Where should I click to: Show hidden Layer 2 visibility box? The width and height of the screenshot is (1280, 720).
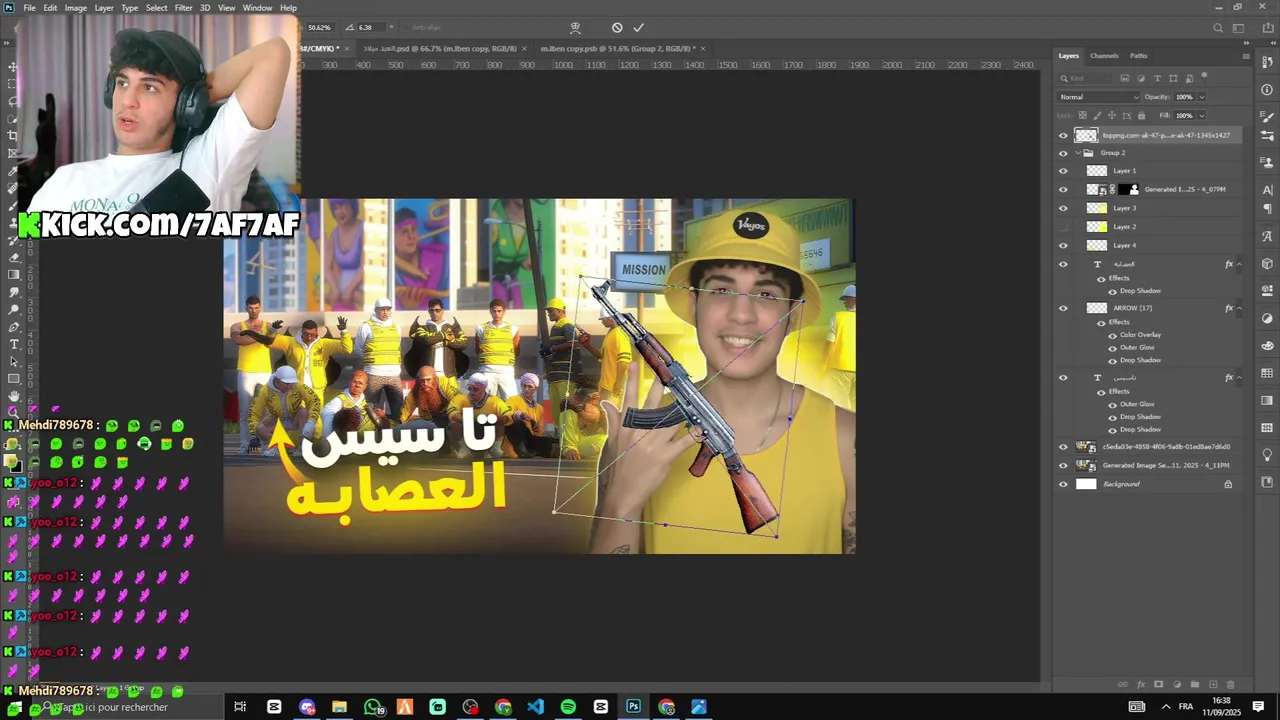[x=1063, y=227]
